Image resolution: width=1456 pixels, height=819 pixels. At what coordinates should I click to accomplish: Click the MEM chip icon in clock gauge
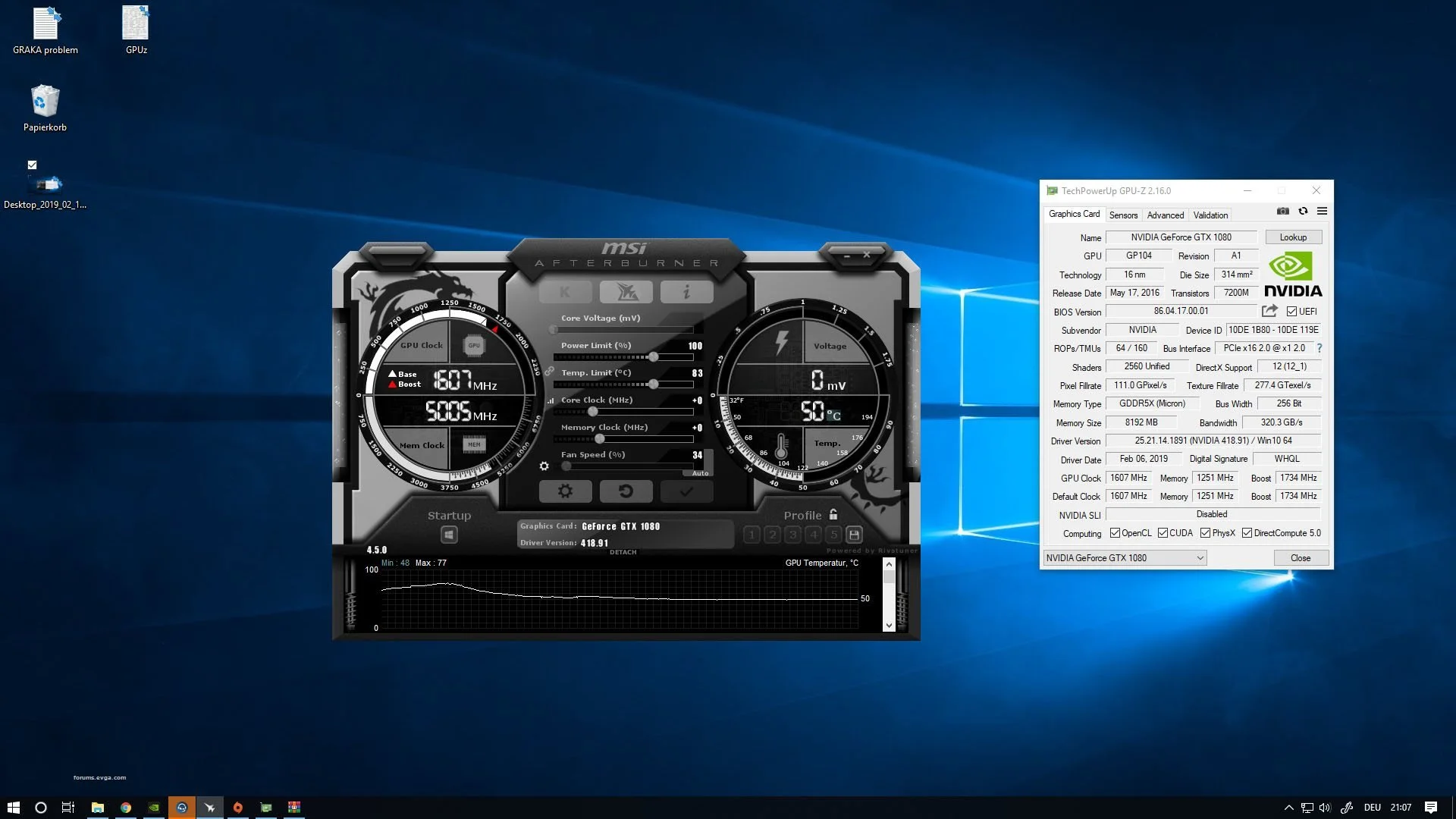click(x=474, y=444)
